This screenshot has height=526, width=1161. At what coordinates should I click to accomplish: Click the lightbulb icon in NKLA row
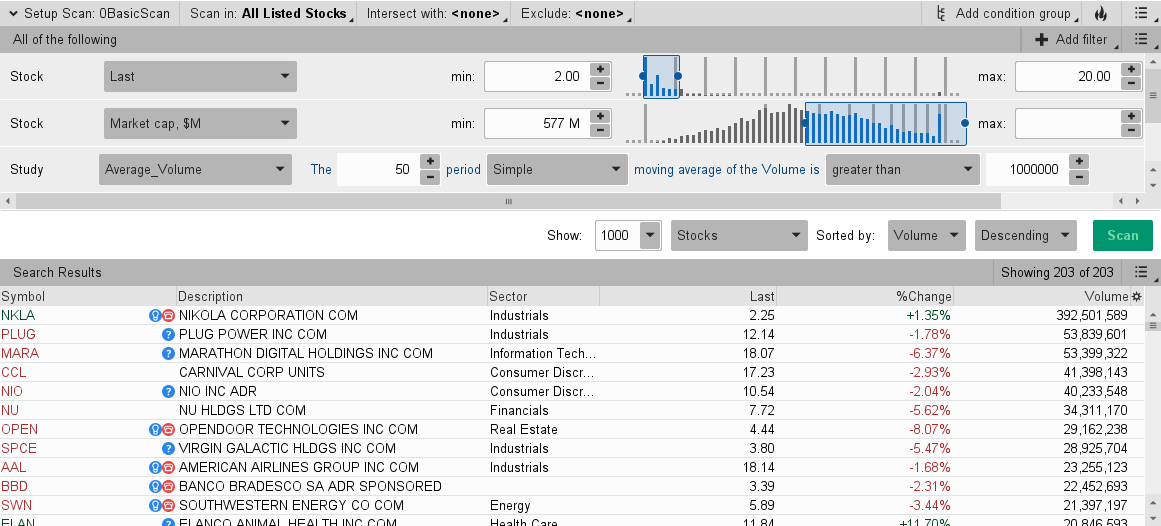[x=155, y=316]
